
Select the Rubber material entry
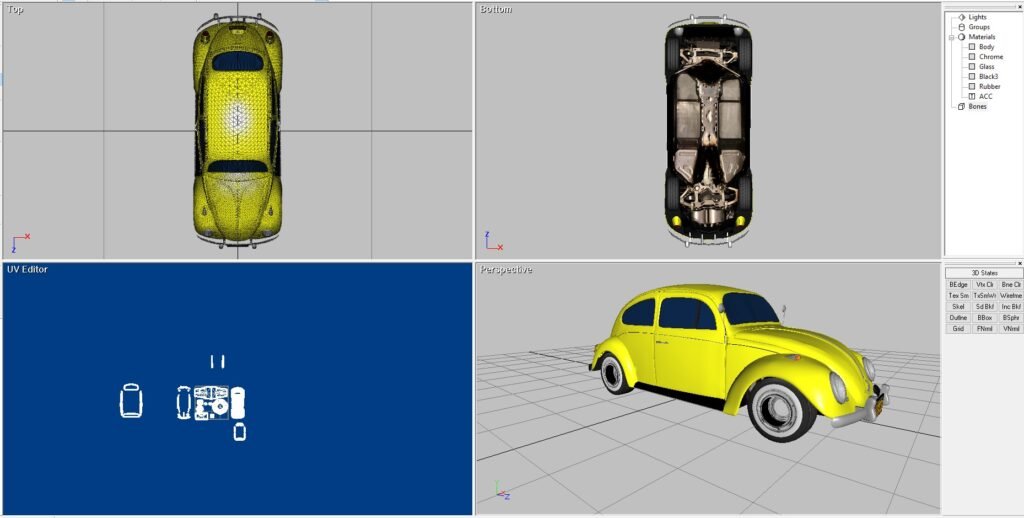pyautogui.click(x=989, y=86)
